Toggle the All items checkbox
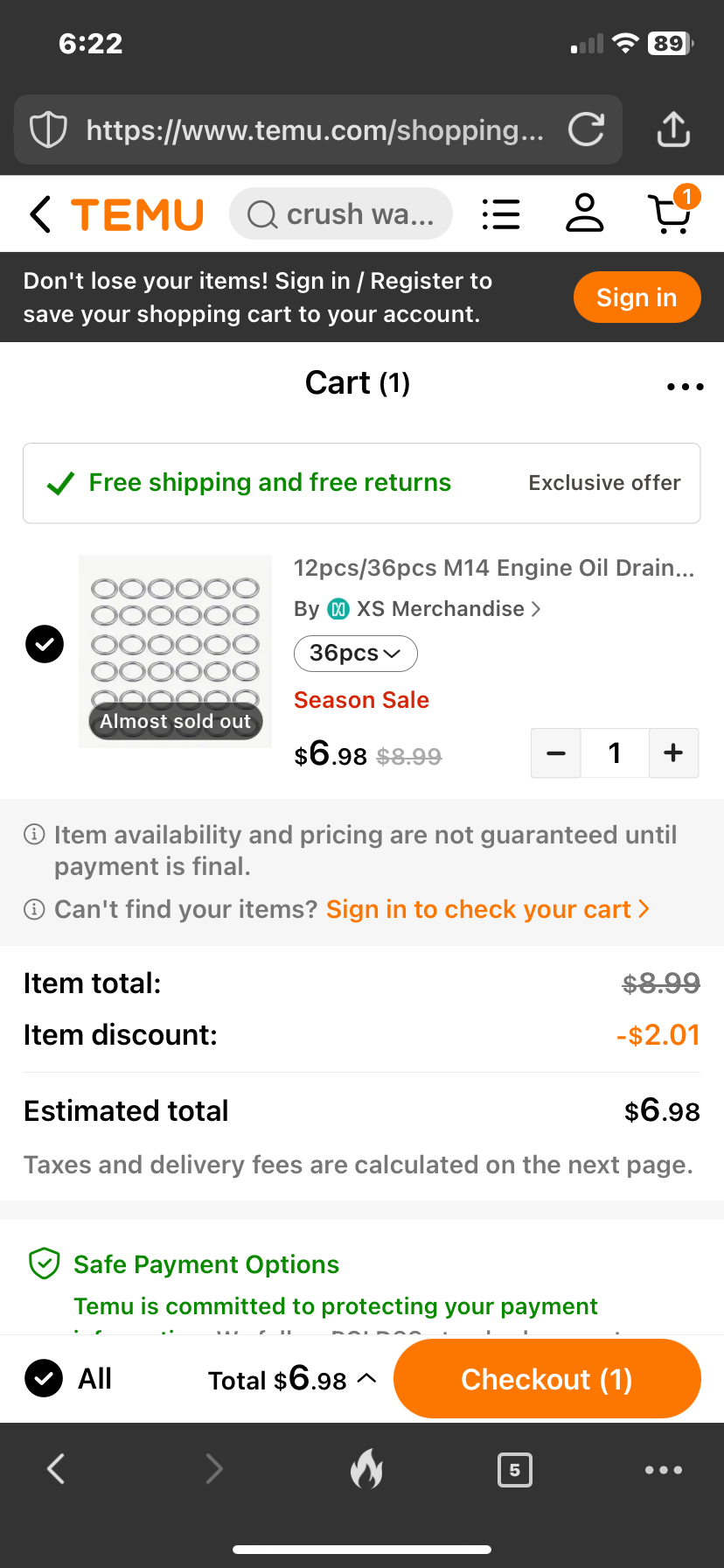The image size is (724, 1568). [44, 1378]
